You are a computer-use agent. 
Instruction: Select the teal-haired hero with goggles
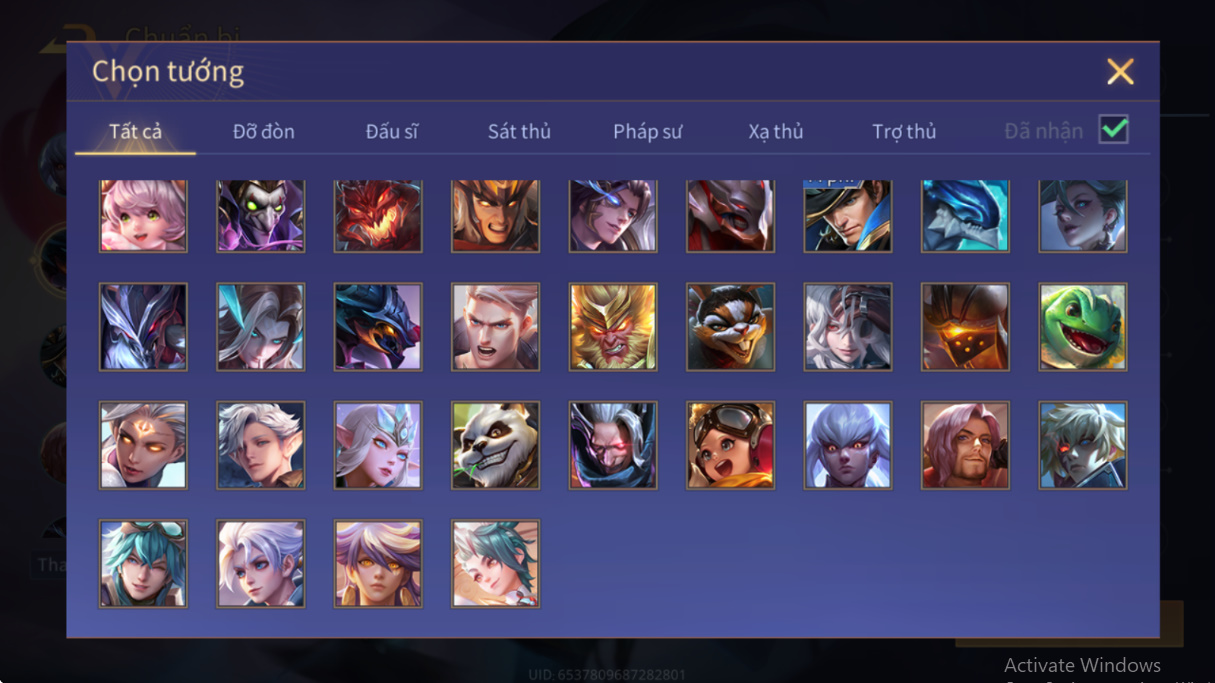tap(143, 563)
